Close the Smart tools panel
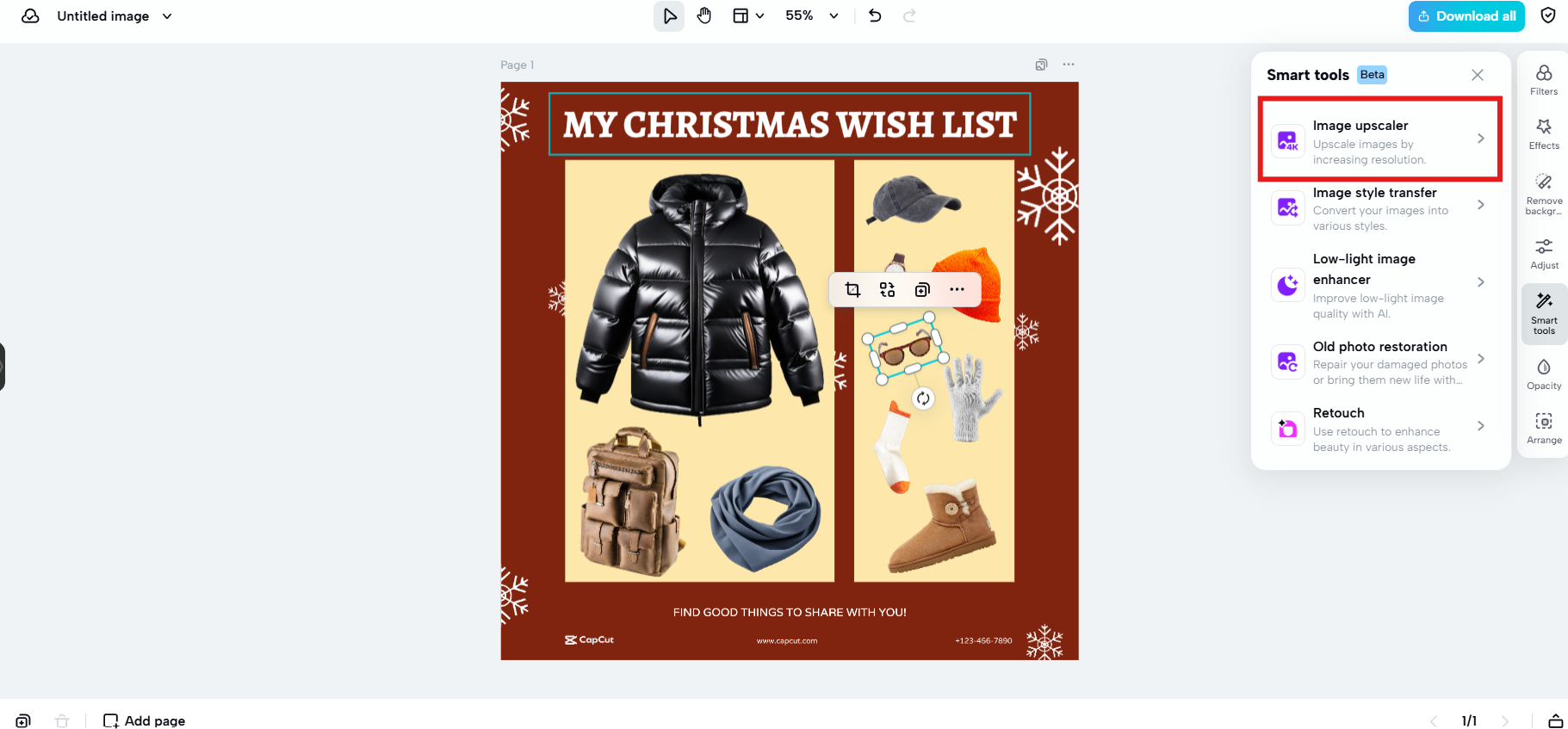Image resolution: width=1568 pixels, height=729 pixels. click(x=1478, y=75)
